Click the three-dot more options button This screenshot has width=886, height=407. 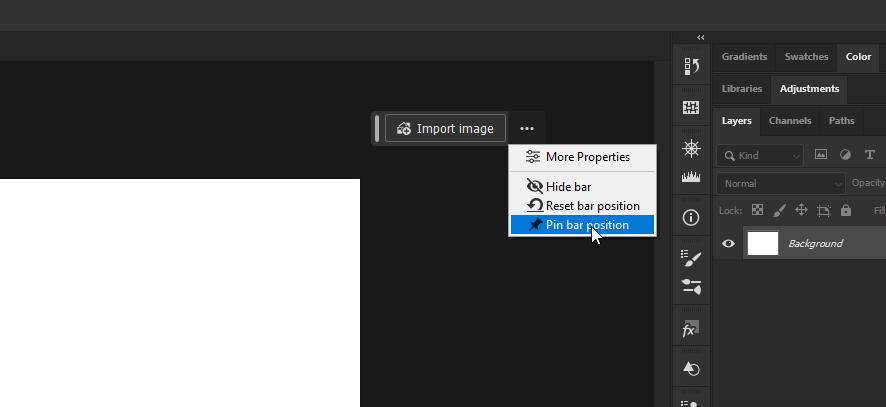point(527,129)
